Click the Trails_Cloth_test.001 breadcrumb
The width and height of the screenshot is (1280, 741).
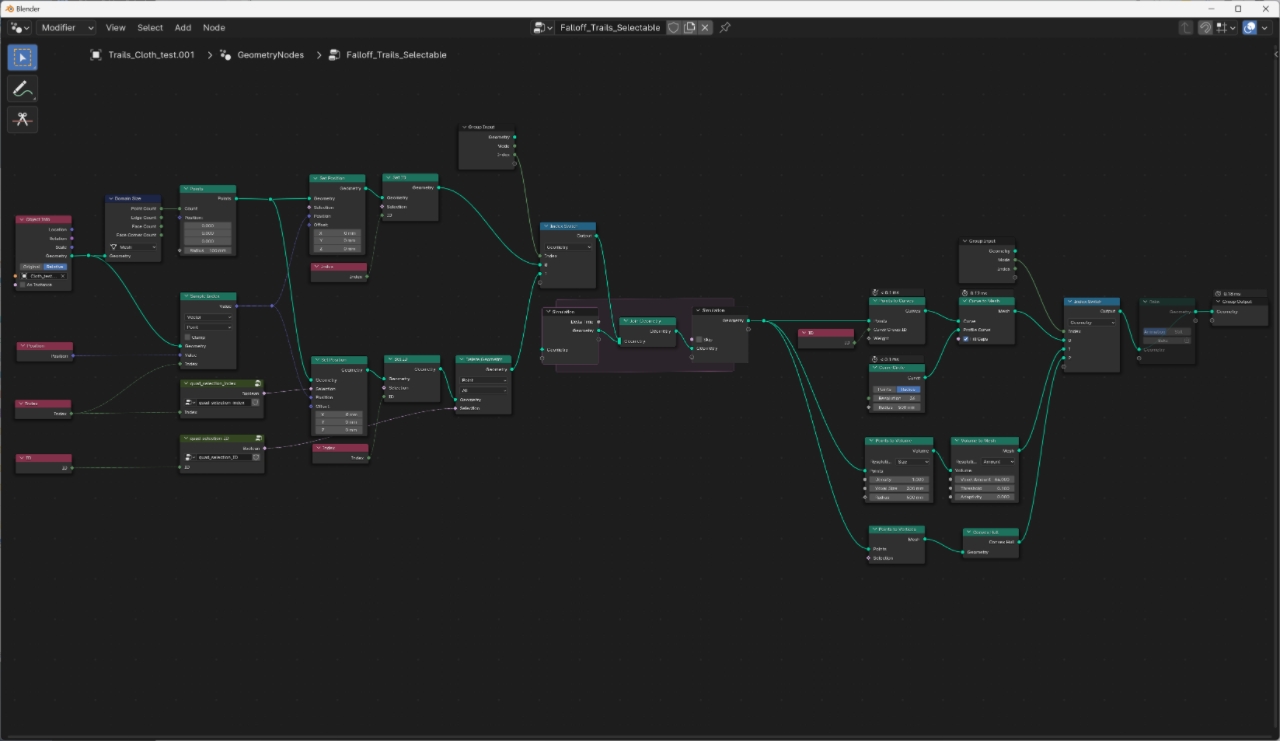[151, 55]
